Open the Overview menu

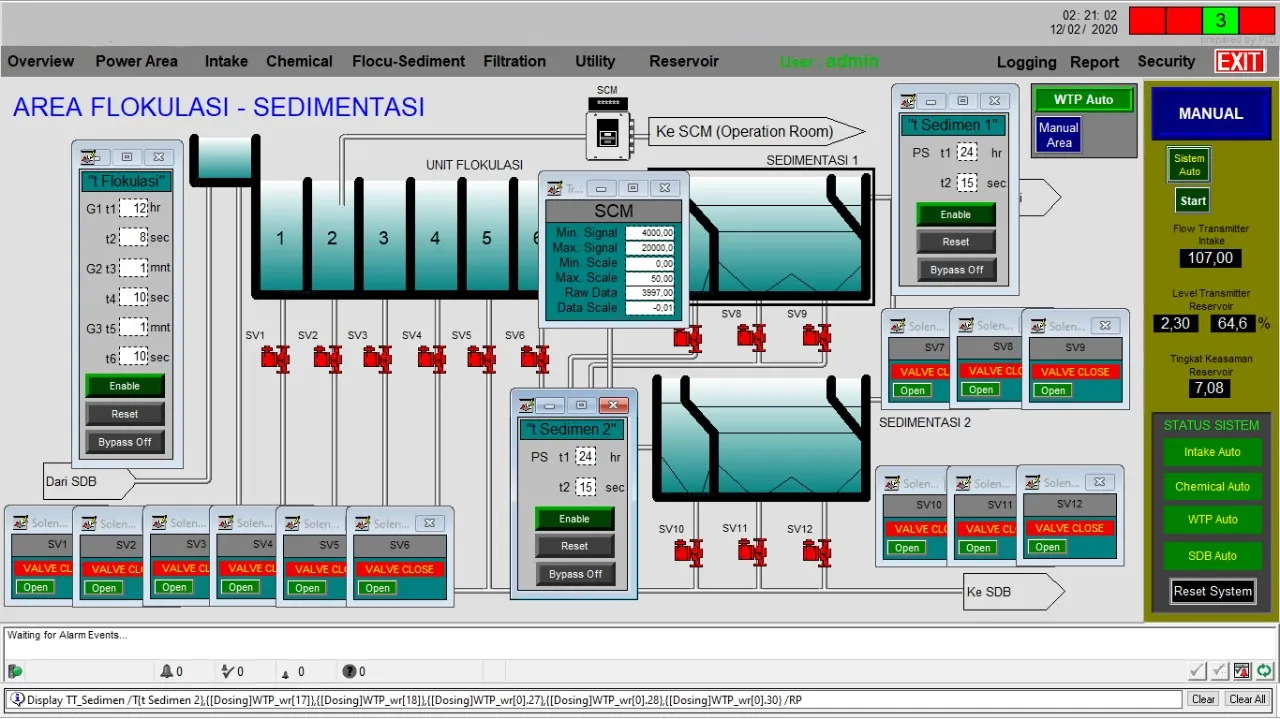41,61
